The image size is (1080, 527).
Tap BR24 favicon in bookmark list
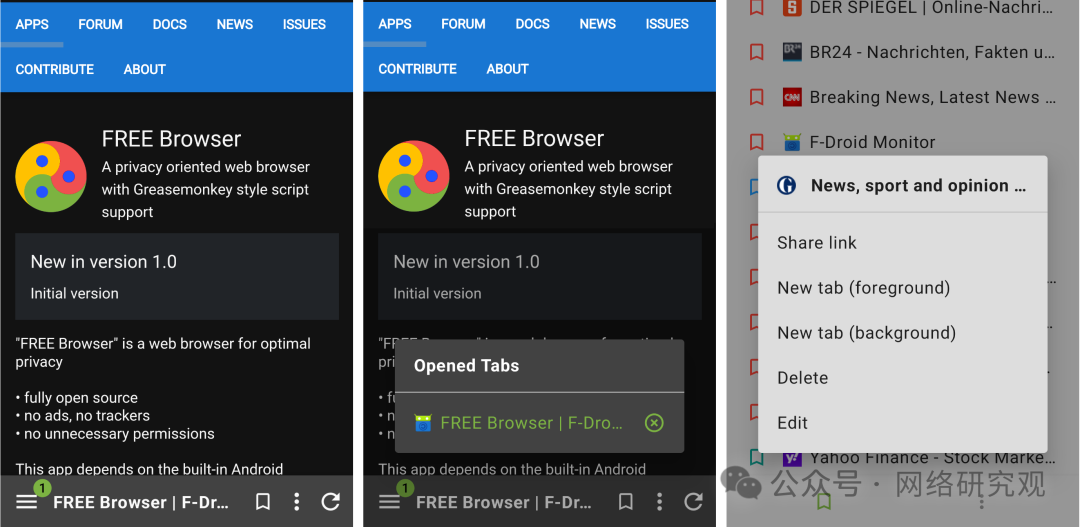792,52
